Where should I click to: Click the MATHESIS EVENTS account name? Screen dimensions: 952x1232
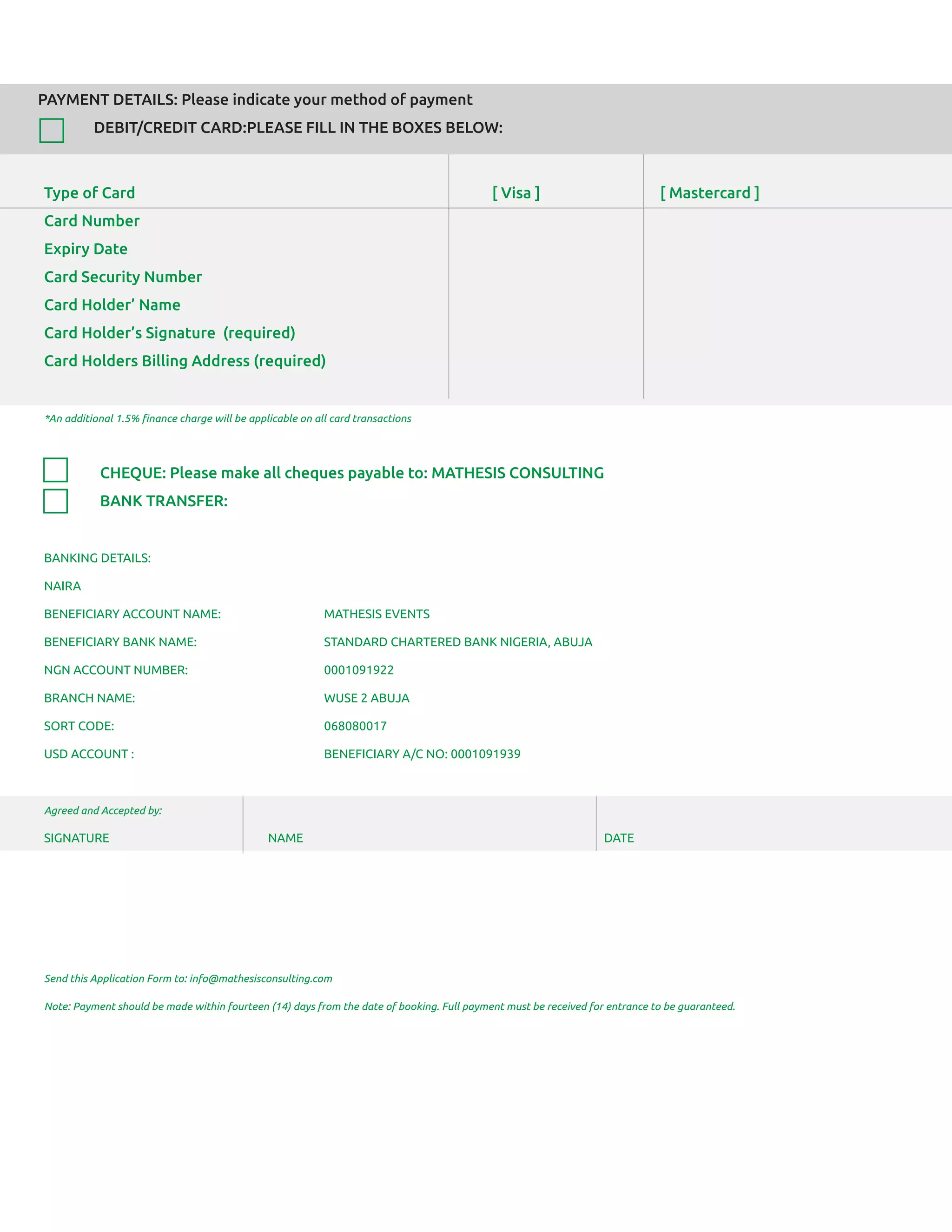click(377, 614)
